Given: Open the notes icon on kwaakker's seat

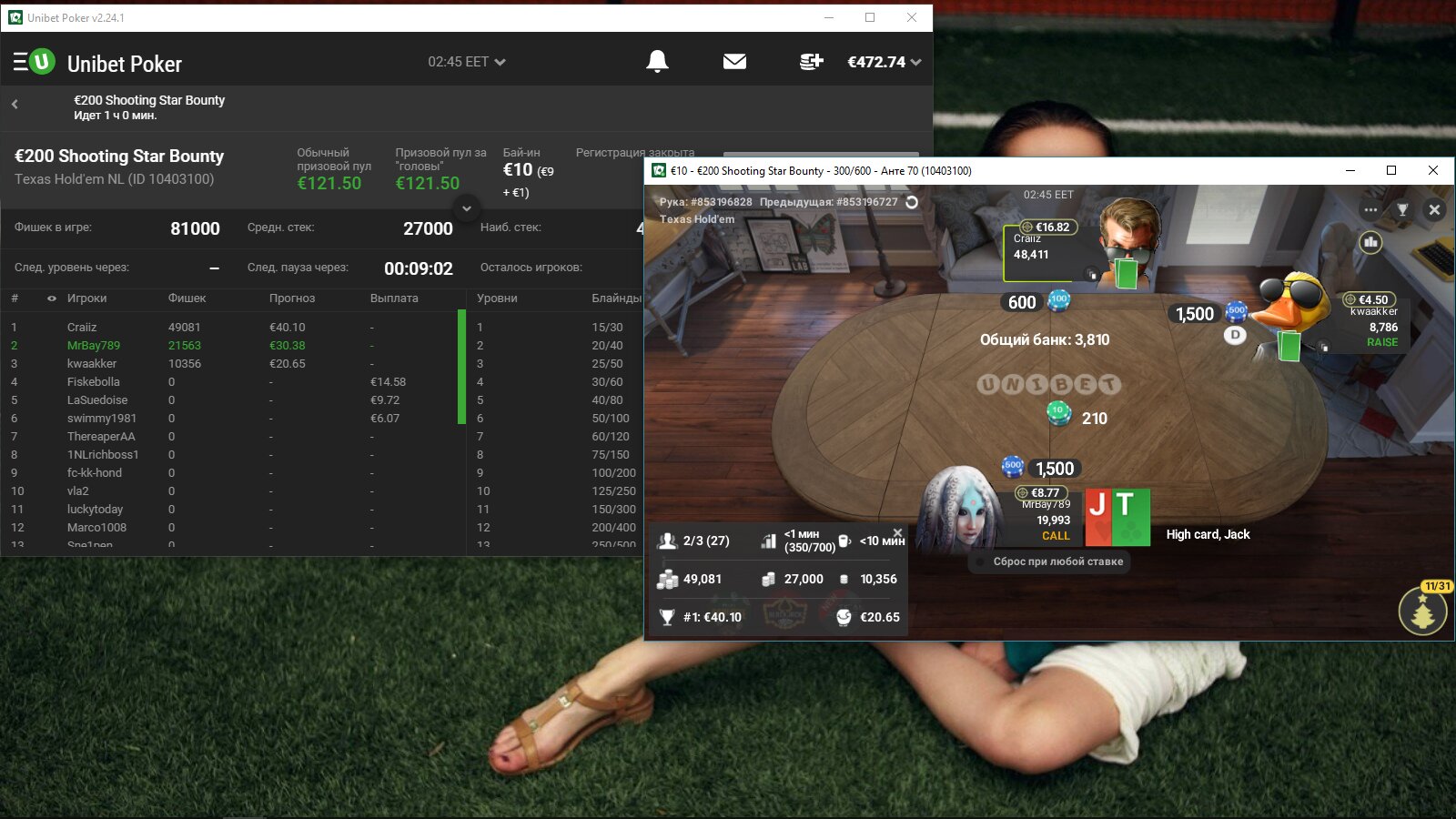Looking at the screenshot, I should (x=1325, y=347).
